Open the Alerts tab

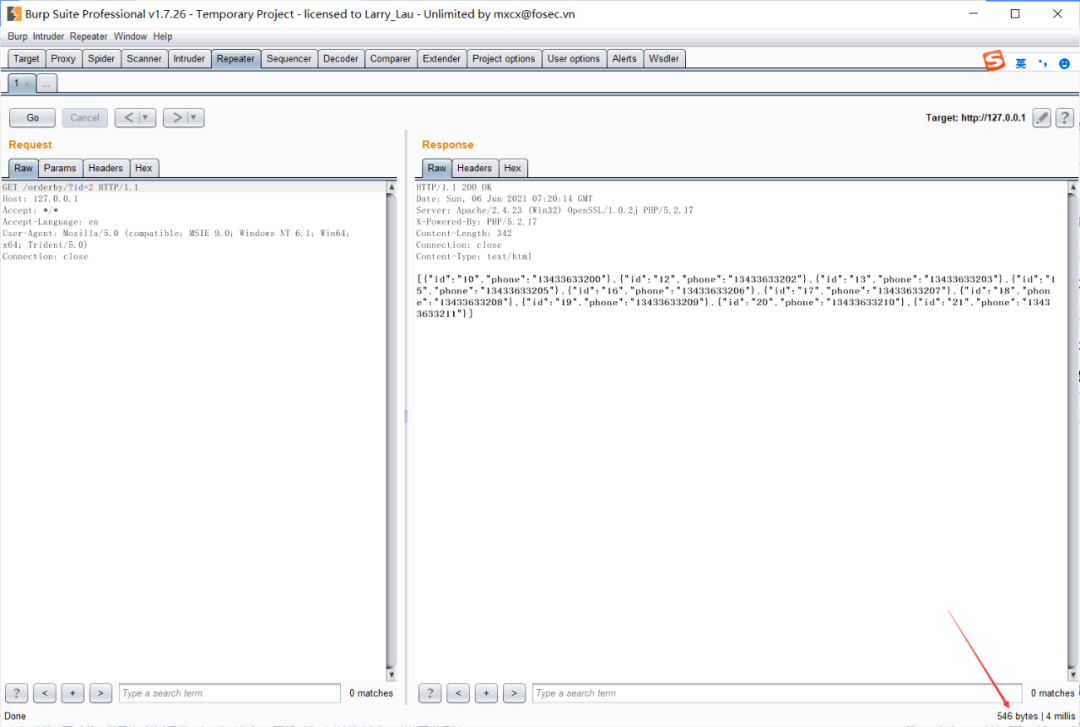tap(624, 59)
